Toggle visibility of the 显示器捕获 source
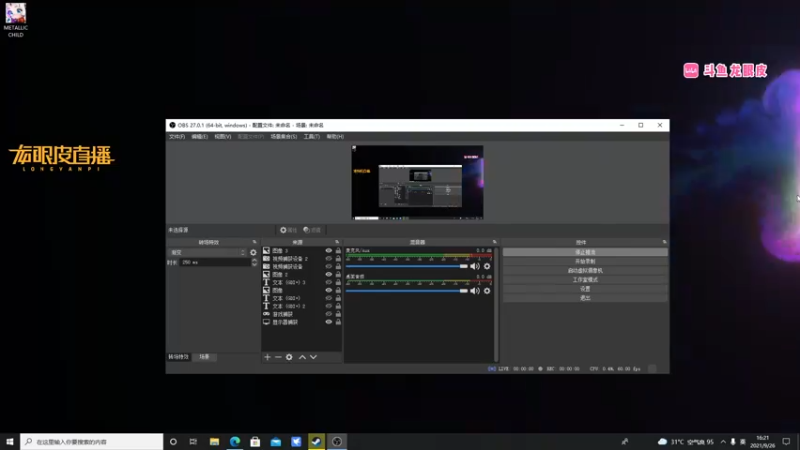The width and height of the screenshot is (800, 450). tap(329, 322)
